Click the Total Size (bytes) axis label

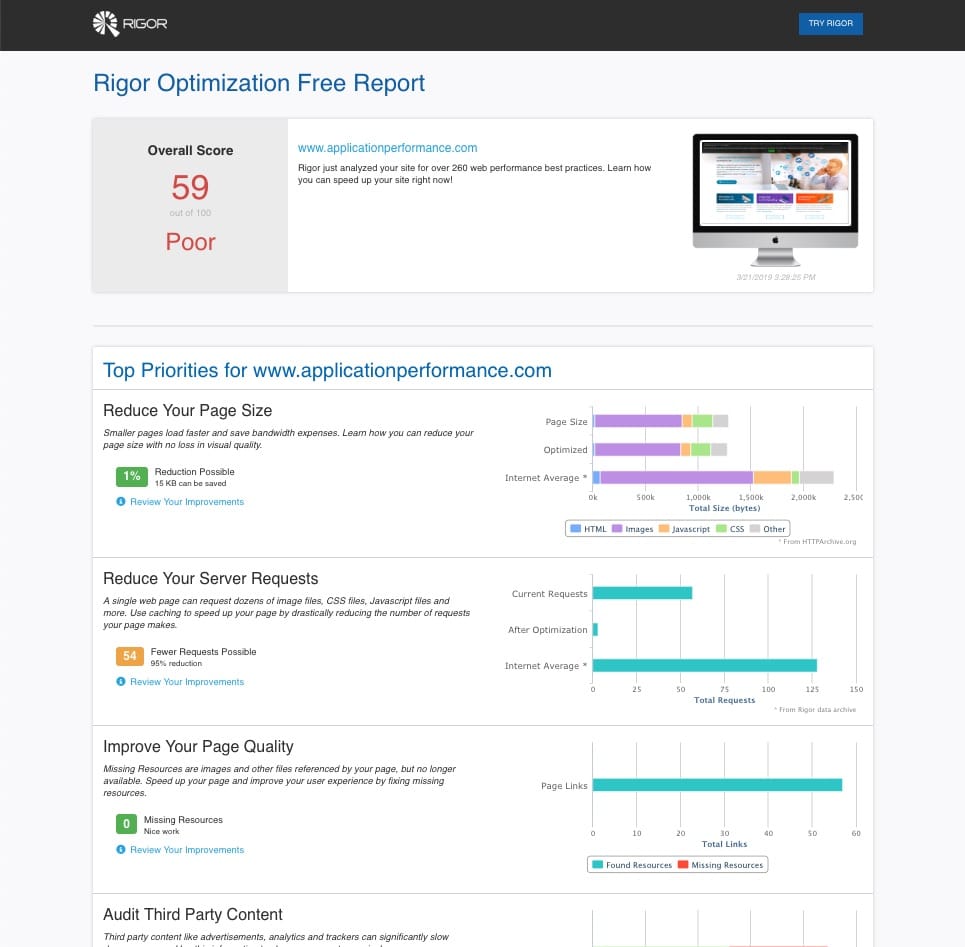(x=724, y=508)
